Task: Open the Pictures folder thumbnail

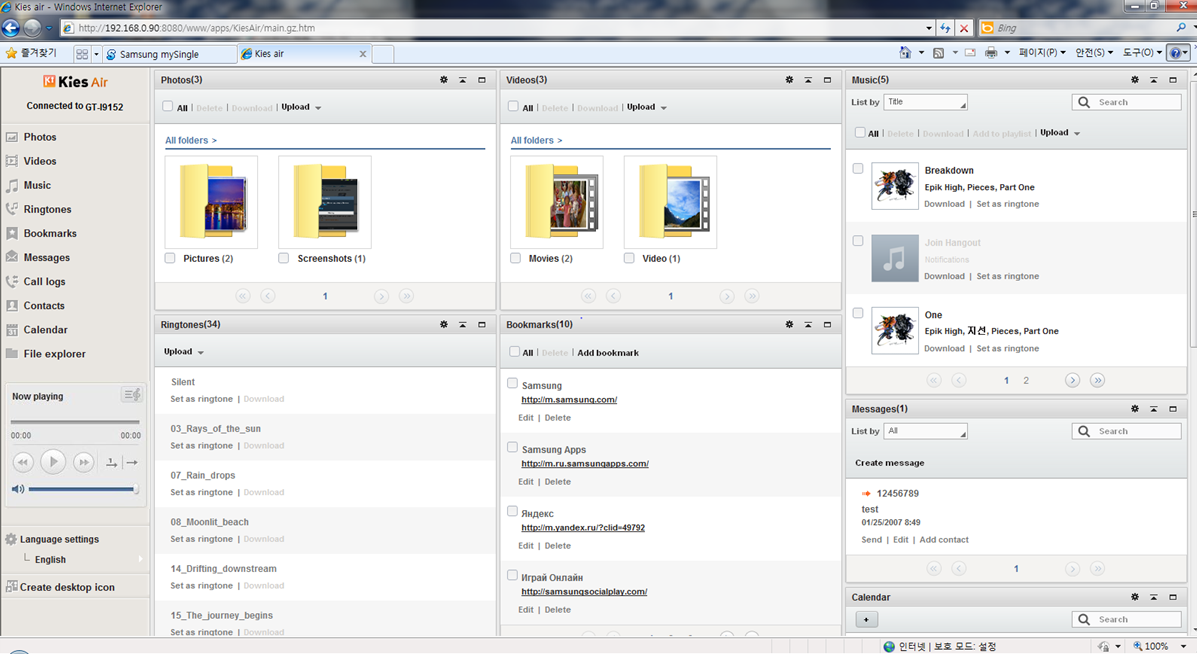Action: [211, 202]
